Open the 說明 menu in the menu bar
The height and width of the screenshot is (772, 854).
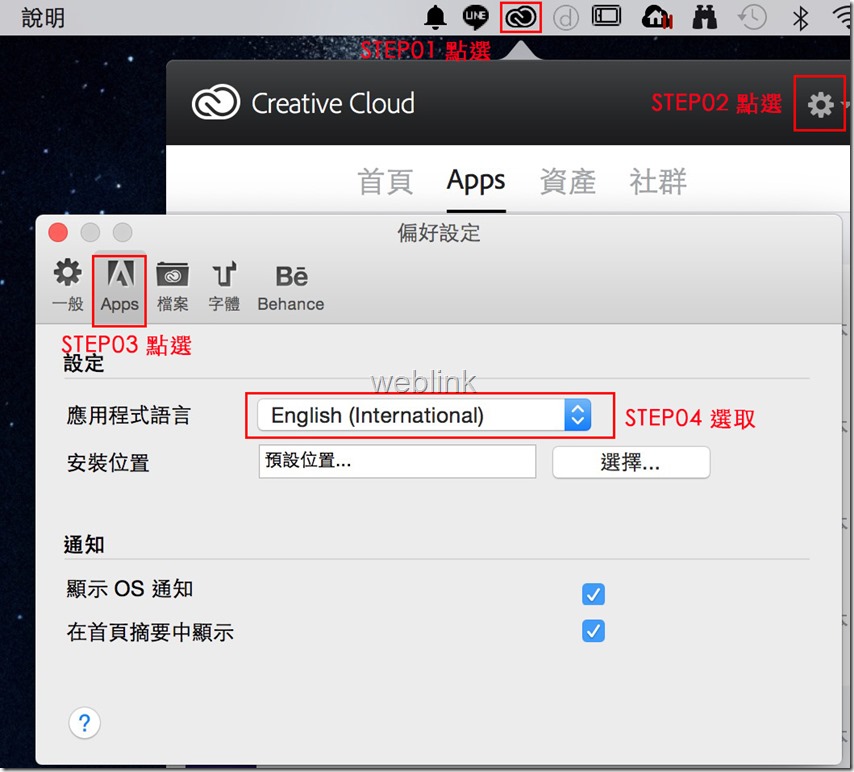click(43, 18)
